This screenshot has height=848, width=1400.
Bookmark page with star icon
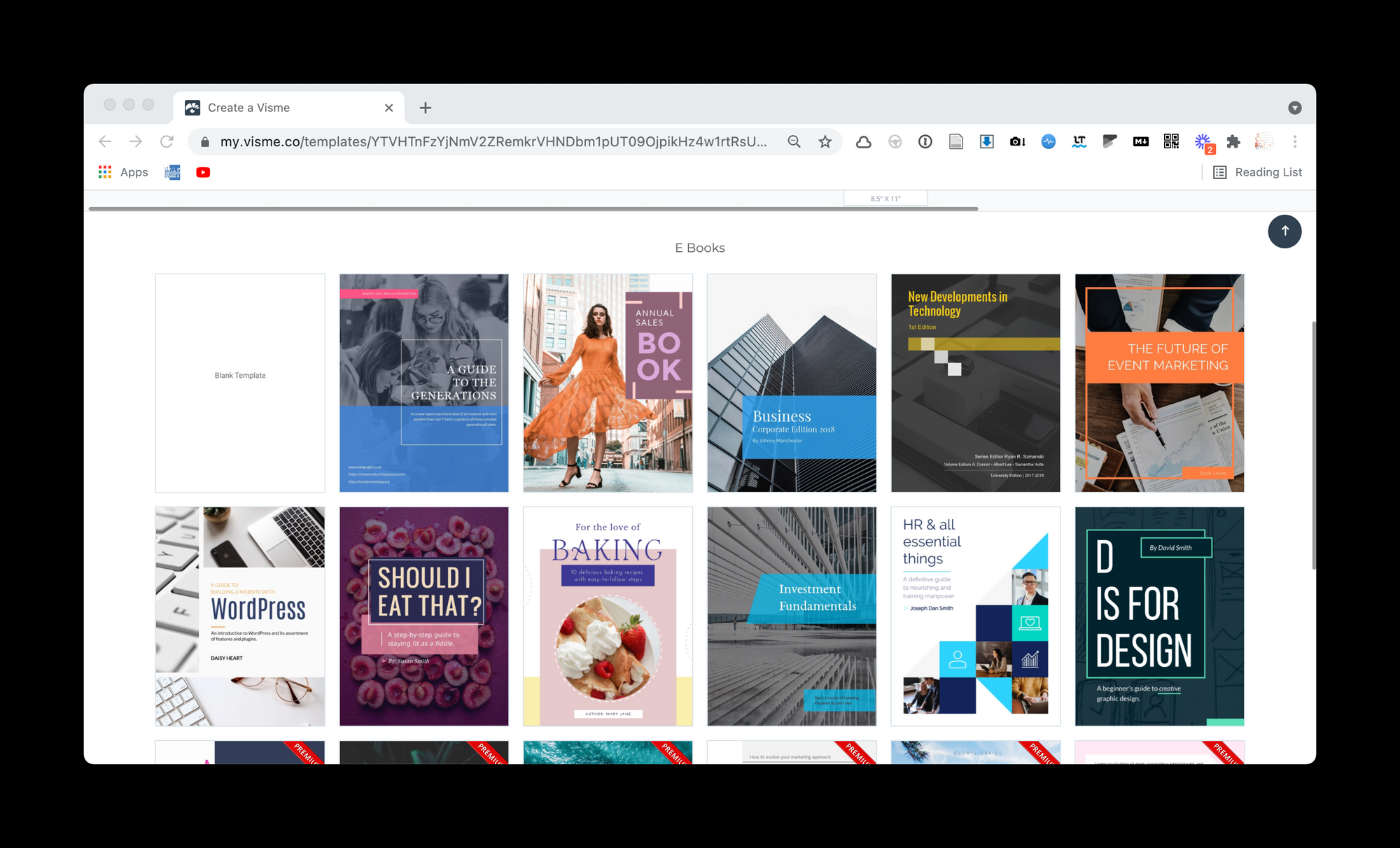point(825,141)
